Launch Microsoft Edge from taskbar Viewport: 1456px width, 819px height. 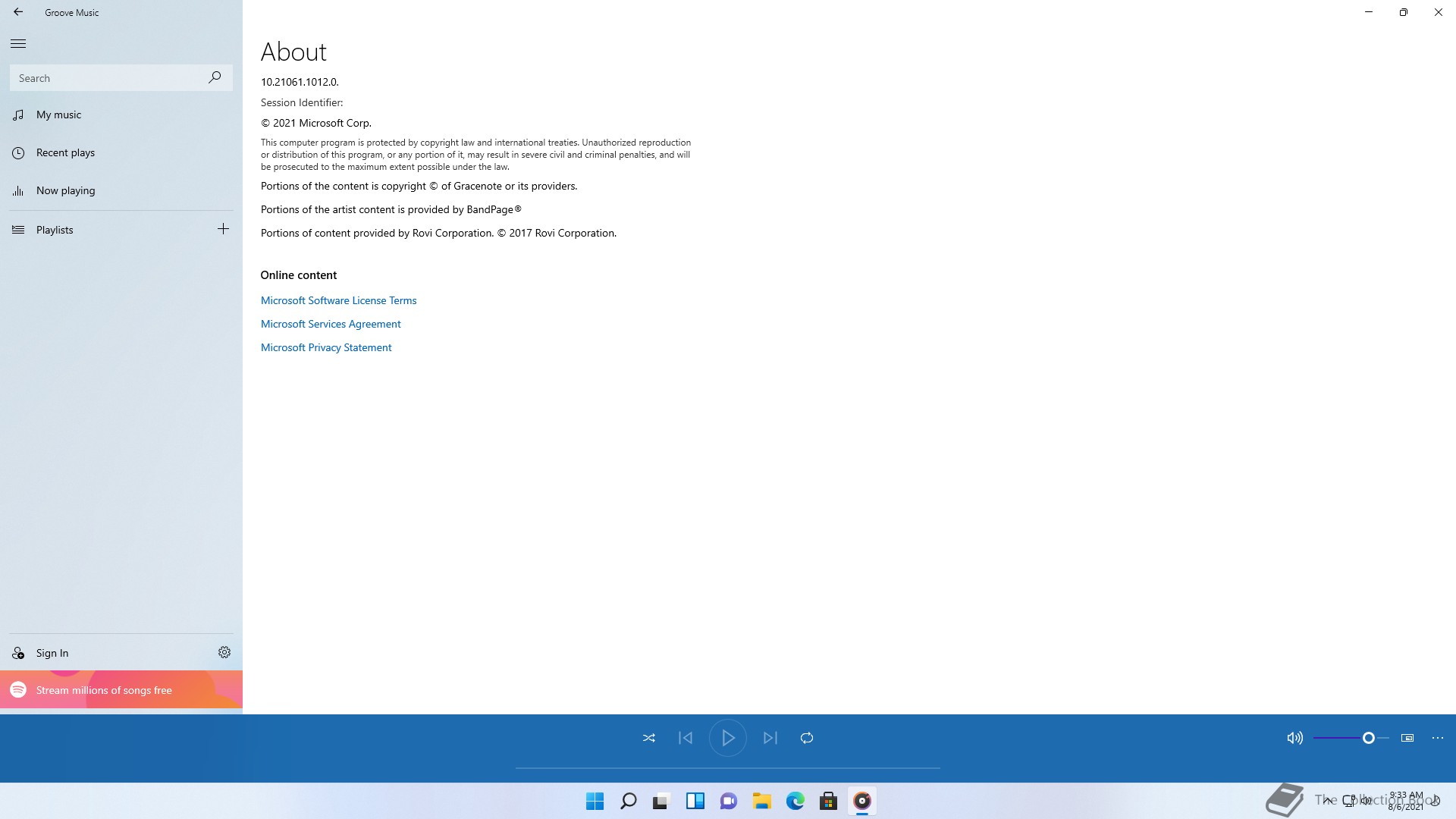[795, 801]
